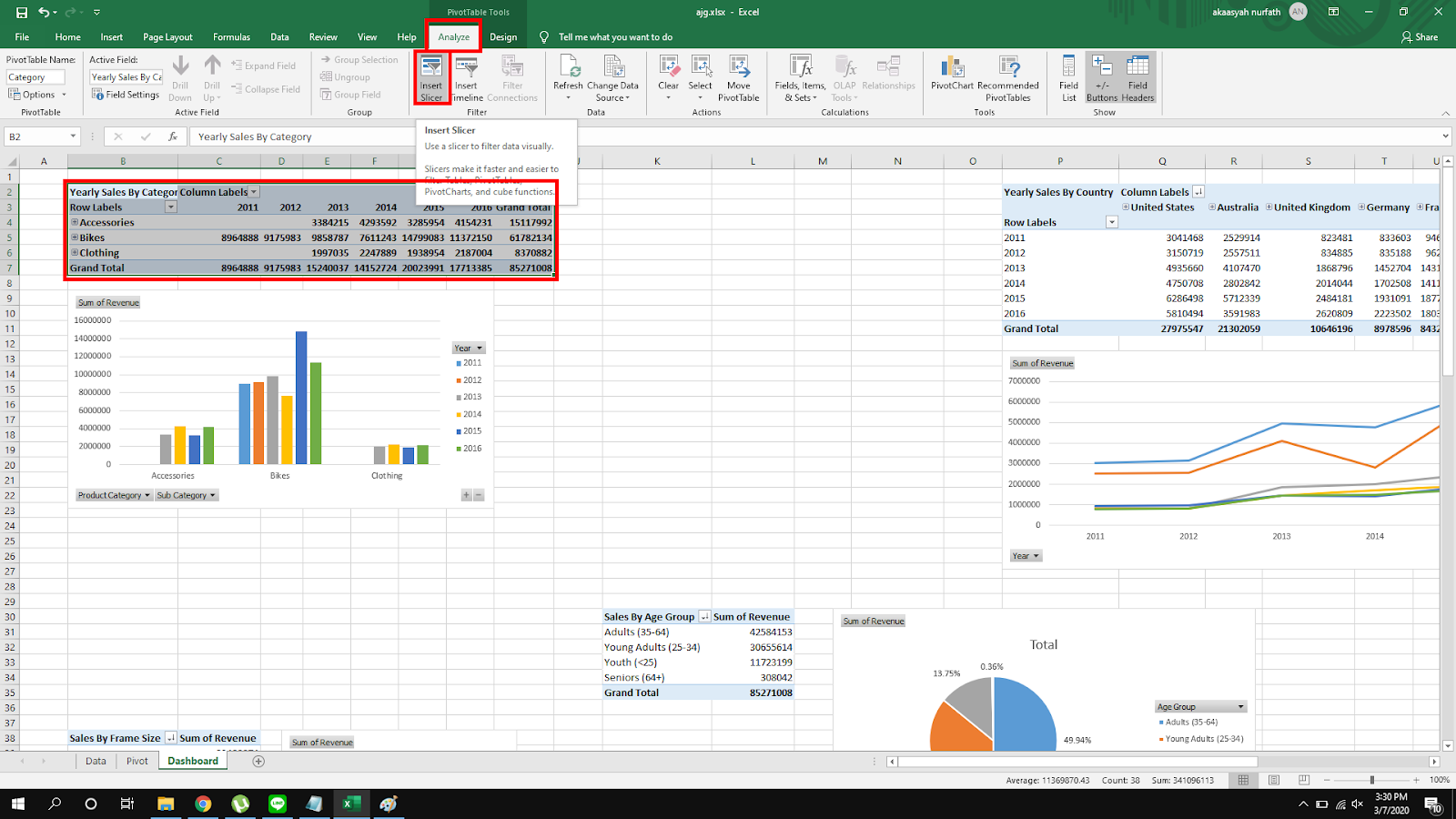The height and width of the screenshot is (819, 1456).
Task: Open Field Settings for active field
Action: (126, 95)
